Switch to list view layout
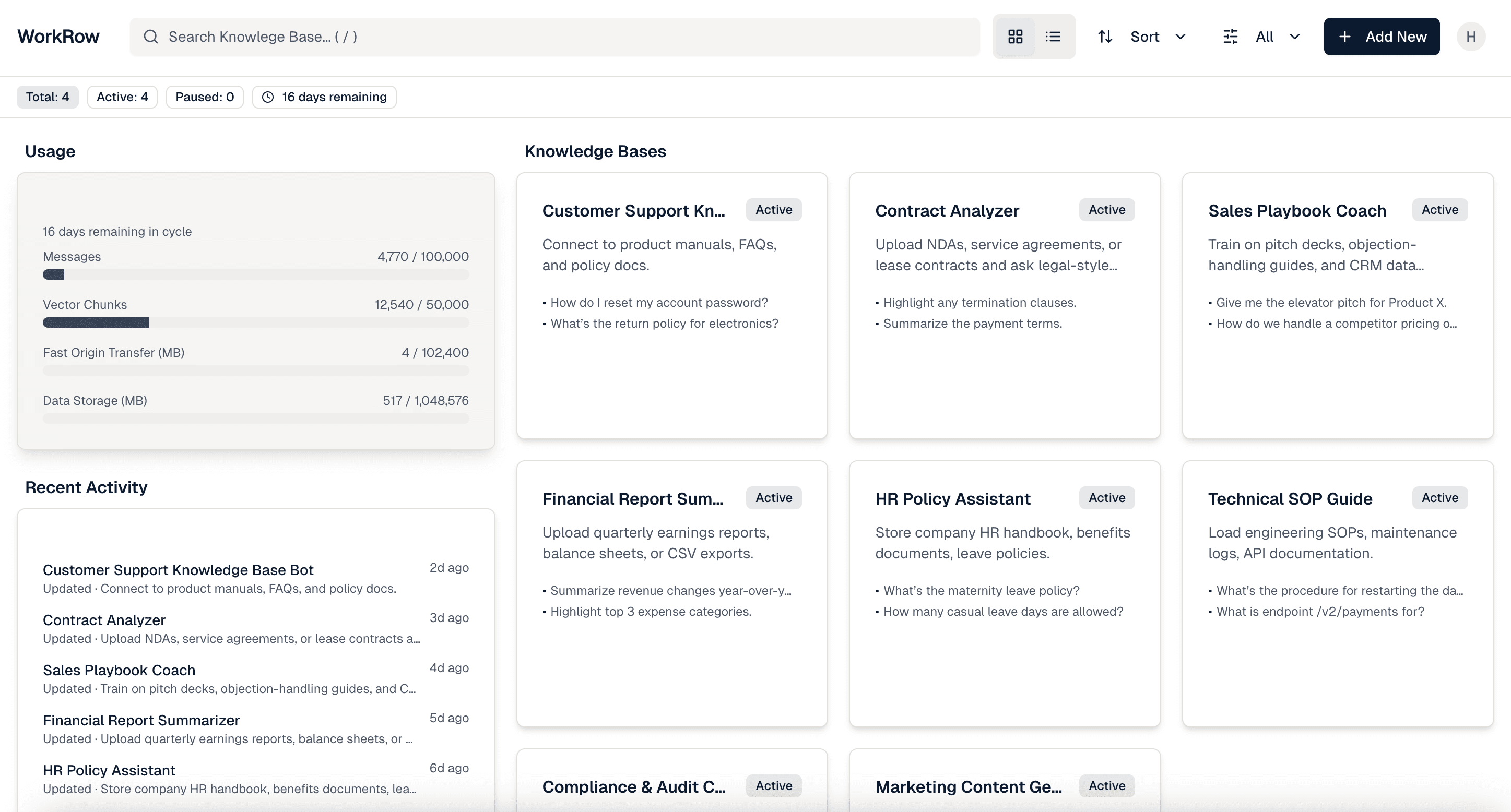This screenshot has width=1511, height=812. [x=1053, y=37]
